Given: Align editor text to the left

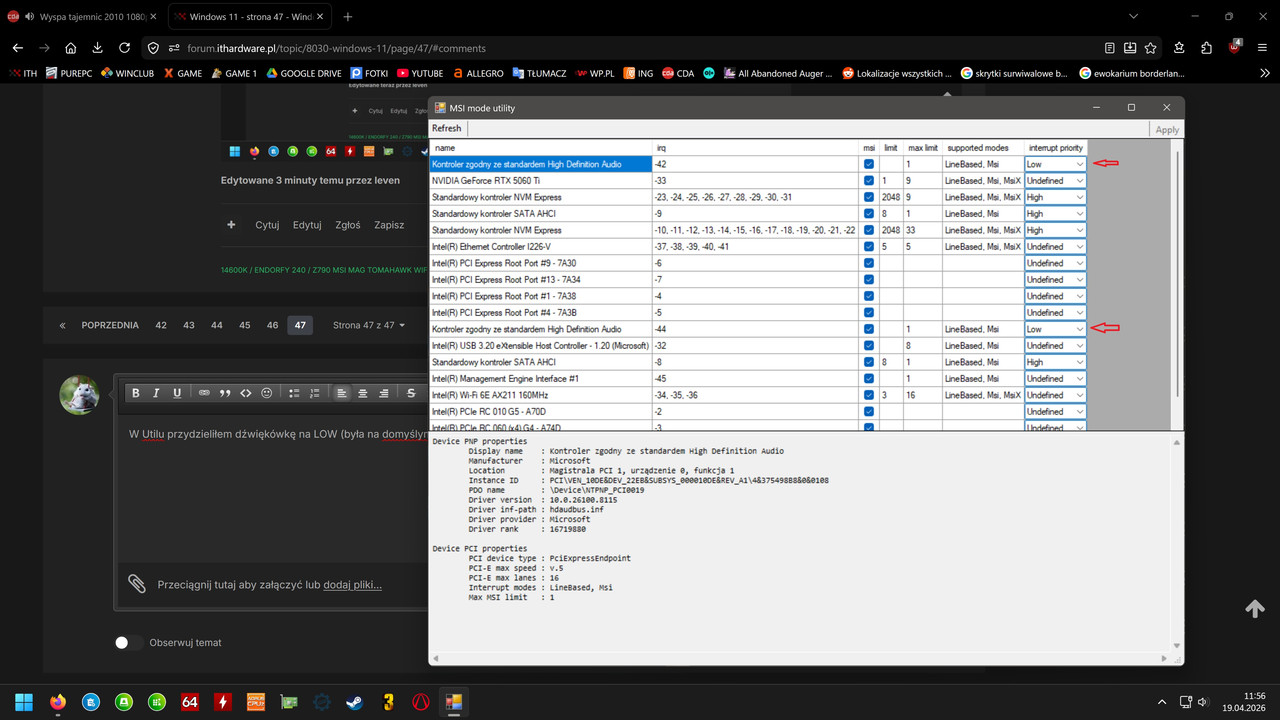Looking at the screenshot, I should [x=342, y=393].
